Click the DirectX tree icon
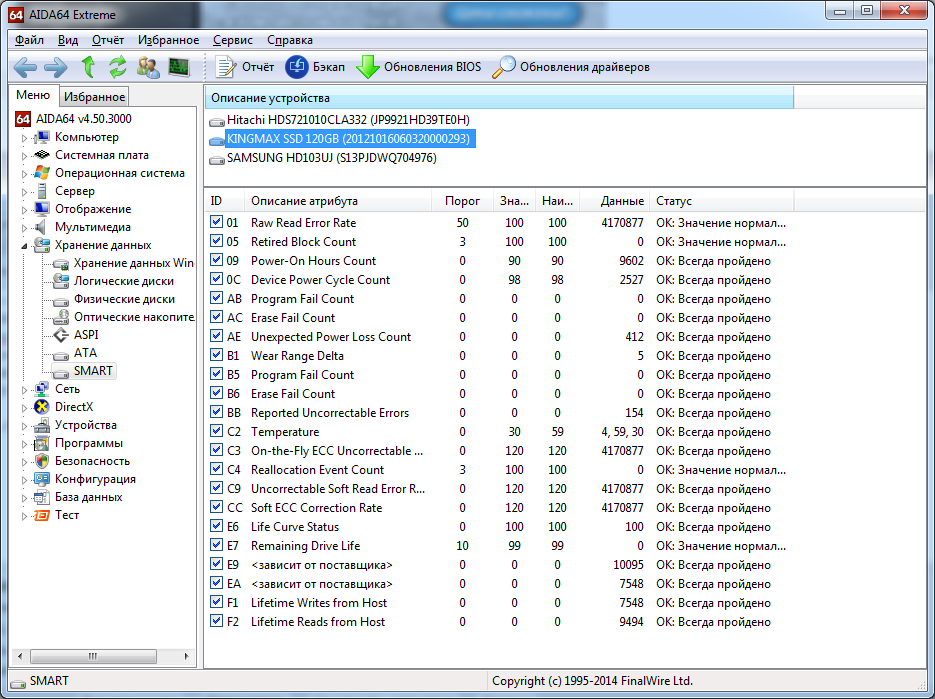Viewport: 935px width, 699px height. click(42, 407)
